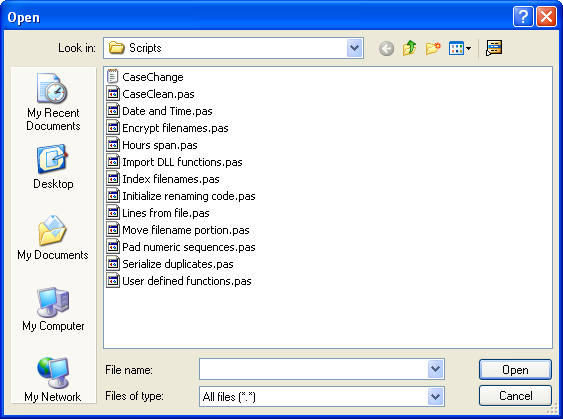
Task: Go to My Recent Documents
Action: (x=53, y=102)
